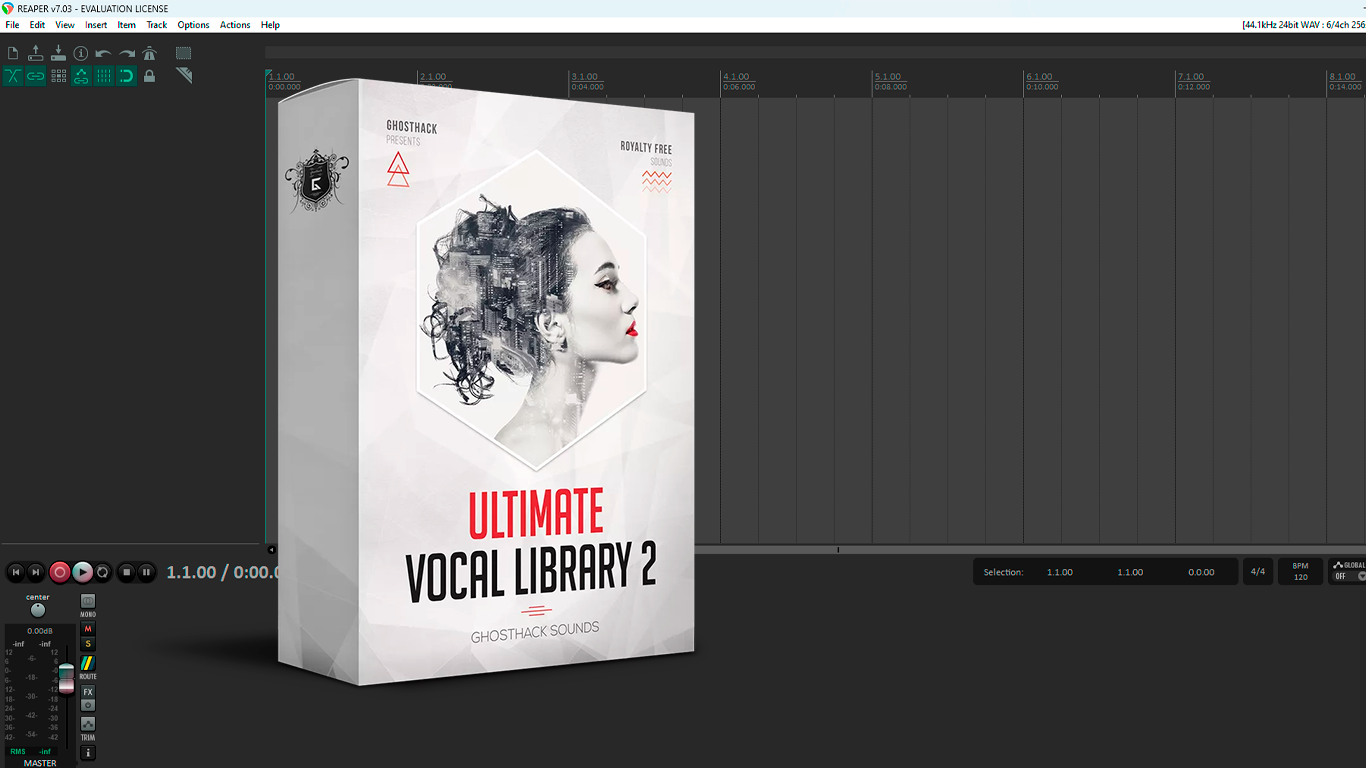Open the View menu

pos(65,25)
